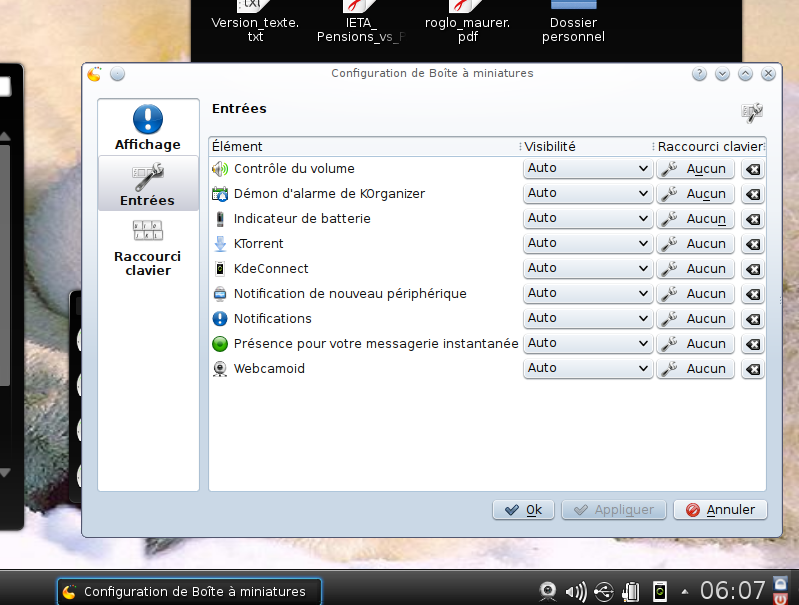Viewport: 799px width, 605px height.
Task: Click the window menu icon in titlebar
Action: tap(94, 74)
